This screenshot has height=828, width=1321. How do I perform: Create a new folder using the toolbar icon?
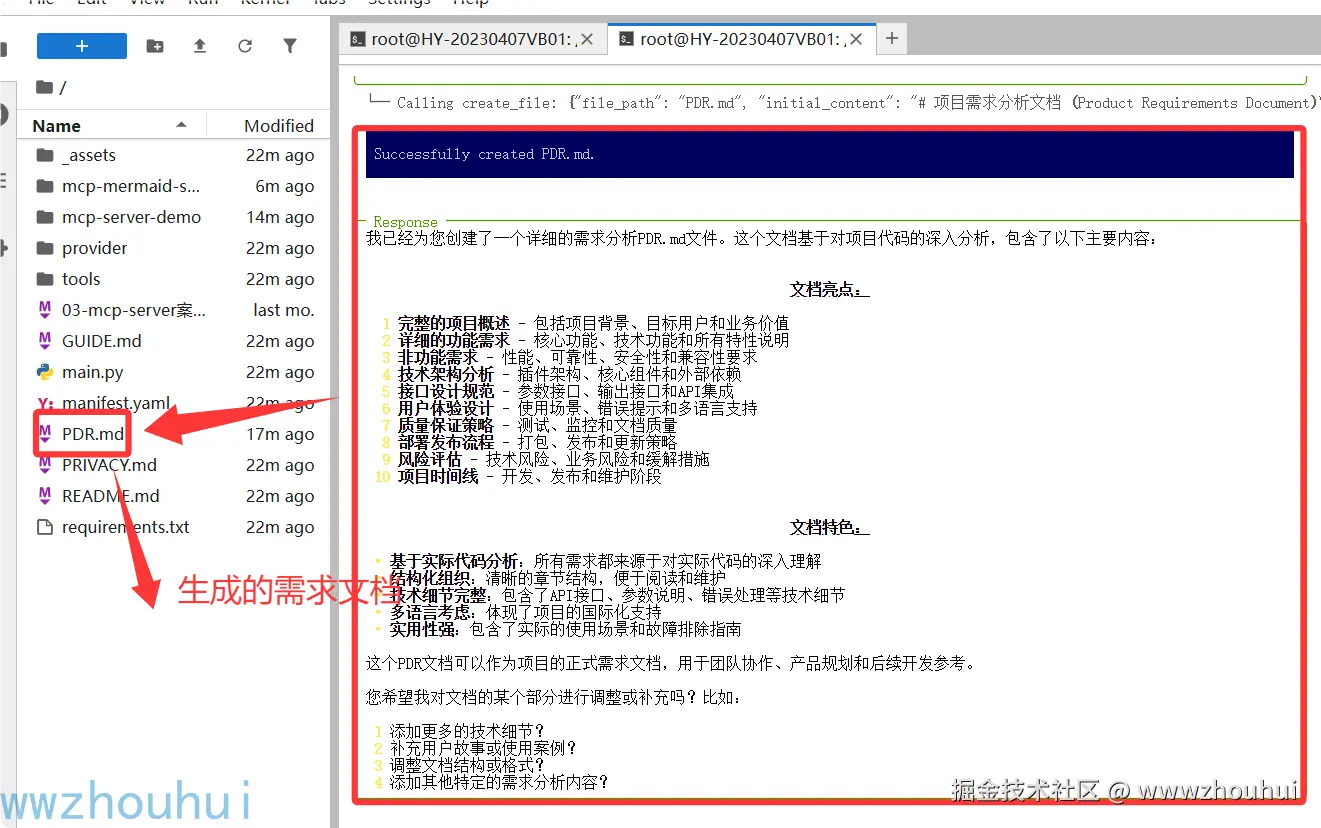coord(155,46)
